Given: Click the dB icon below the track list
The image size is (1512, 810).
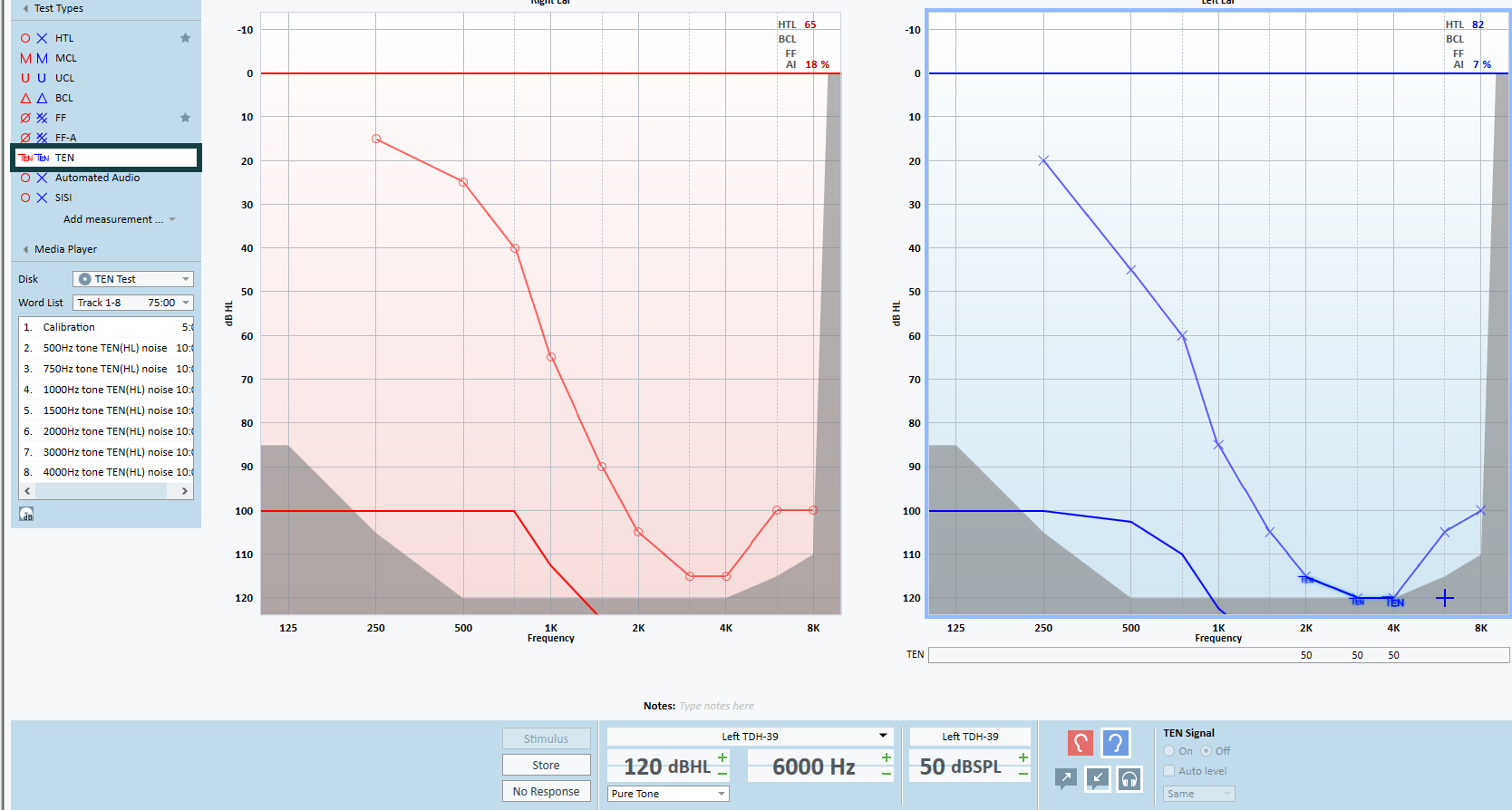Looking at the screenshot, I should 27,515.
